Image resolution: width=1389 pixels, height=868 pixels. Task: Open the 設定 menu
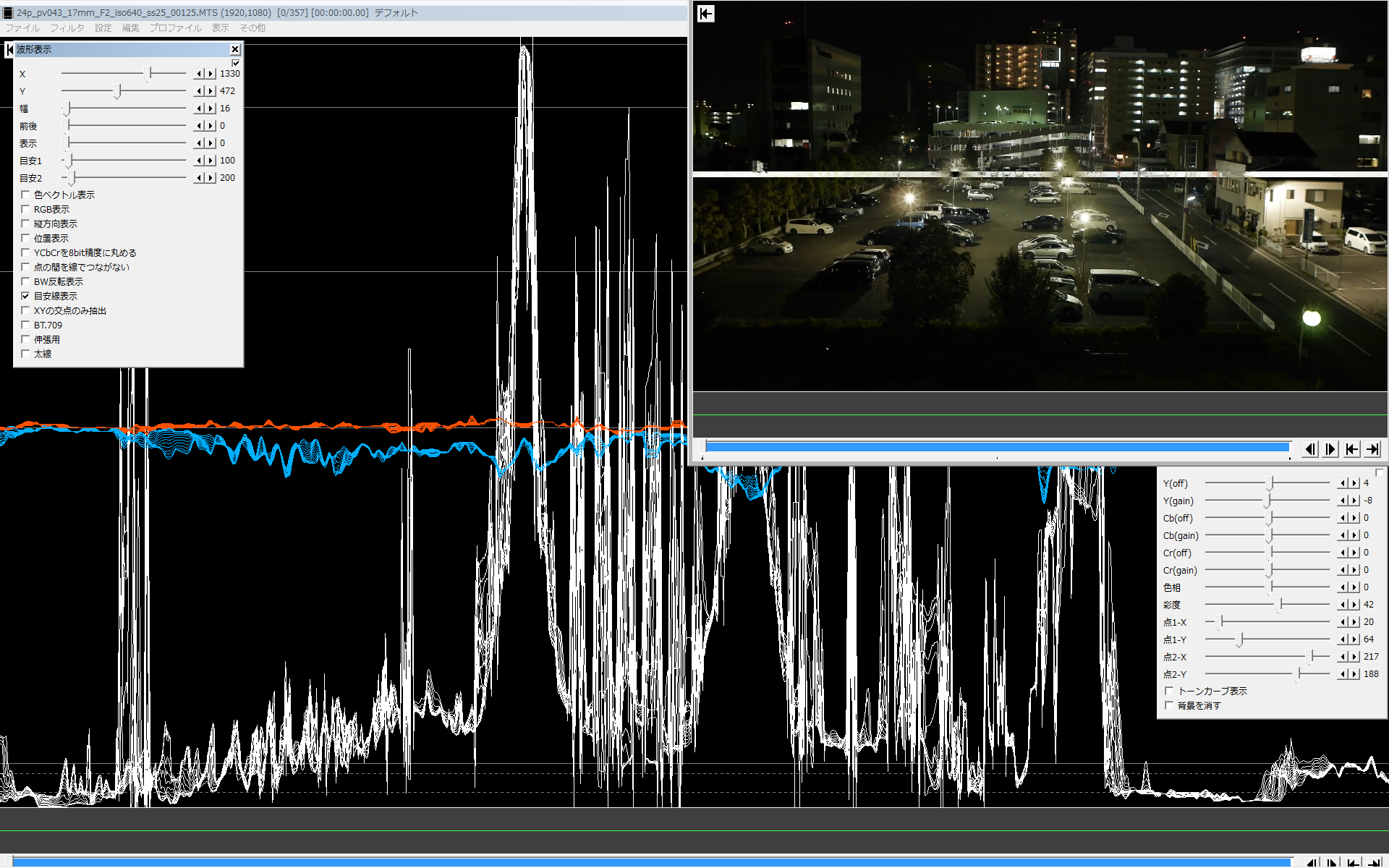pyautogui.click(x=103, y=28)
